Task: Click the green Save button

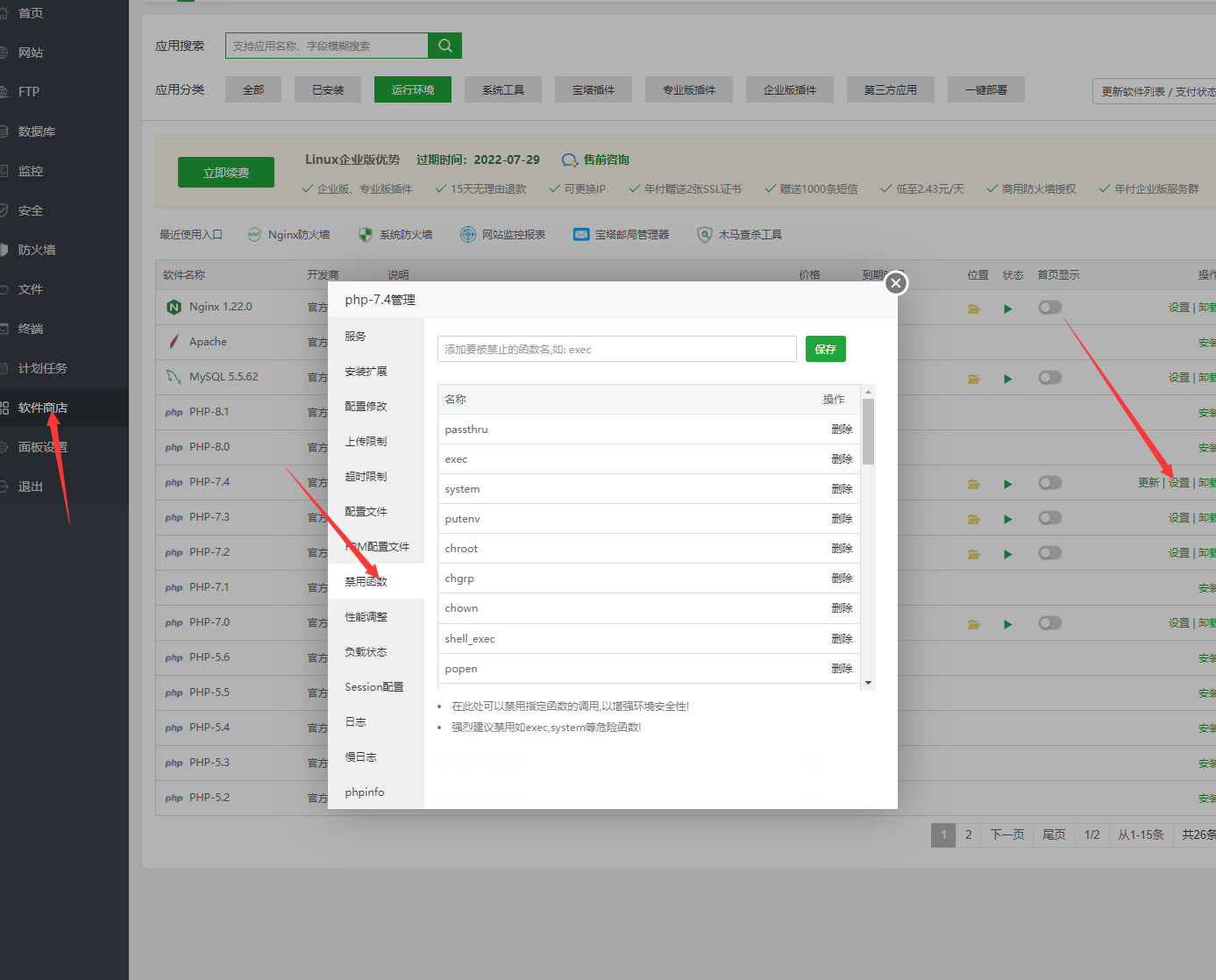Action: pos(826,349)
